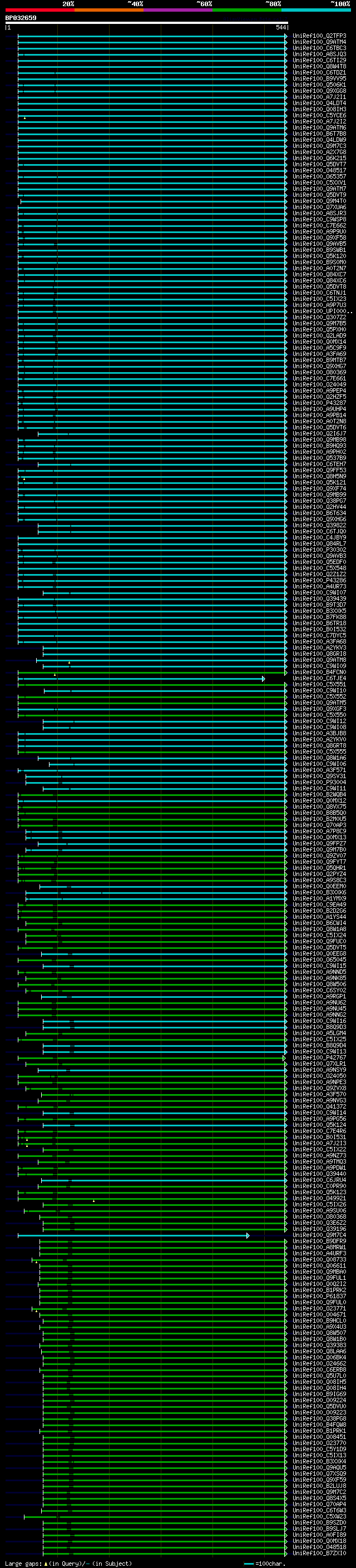Open hit UniRef100_B6T7B8
This screenshot has height=1568, width=356.
pyautogui.click(x=319, y=133)
